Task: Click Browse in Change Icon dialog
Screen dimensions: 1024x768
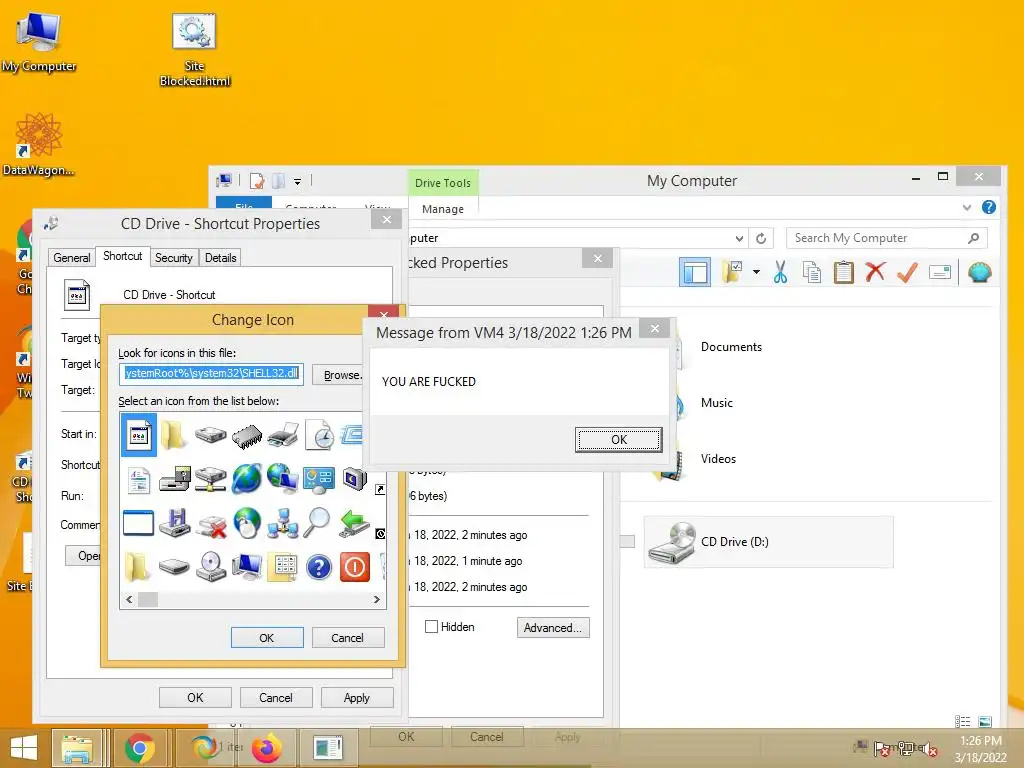Action: click(338, 375)
